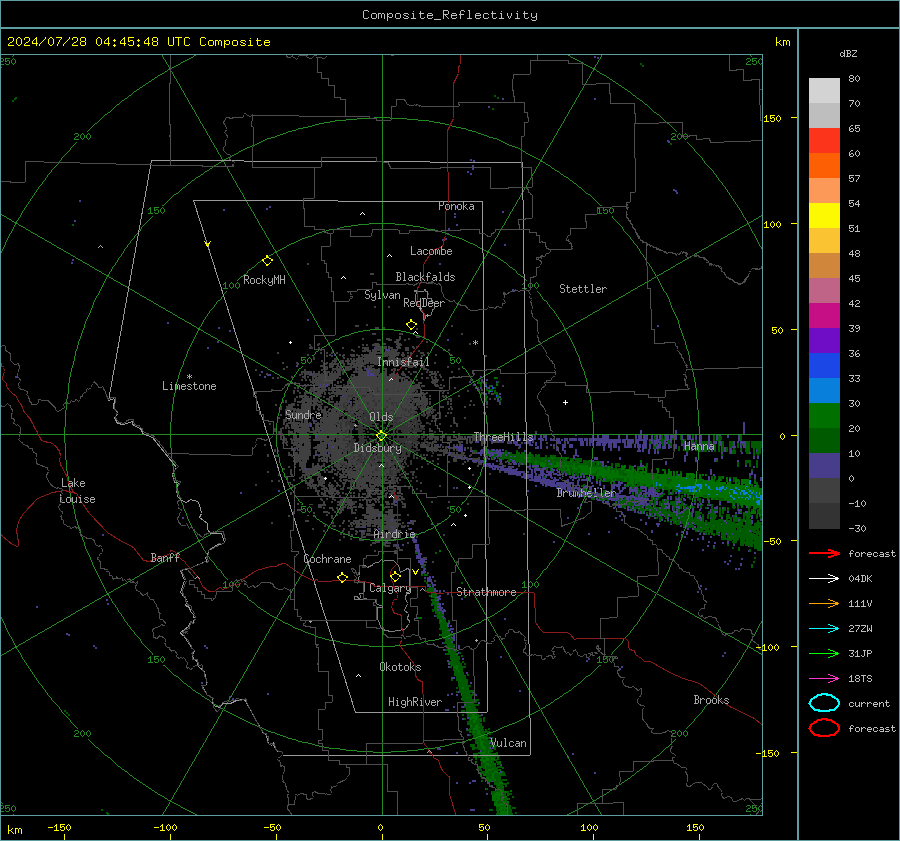
Task: Click the radar site diamond near Didsbury
Action: click(x=381, y=436)
